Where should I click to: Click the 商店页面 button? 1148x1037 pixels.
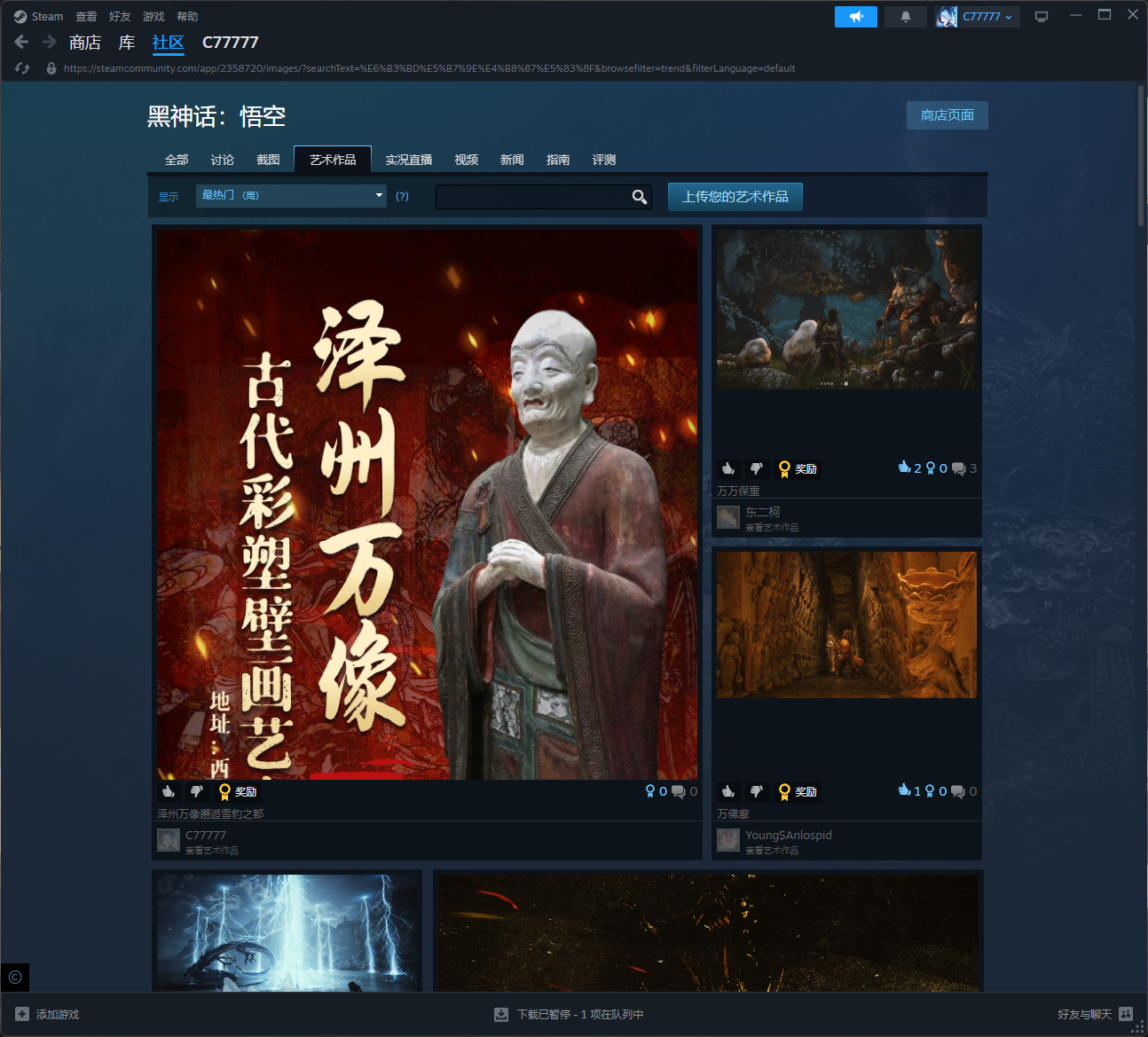click(x=947, y=115)
